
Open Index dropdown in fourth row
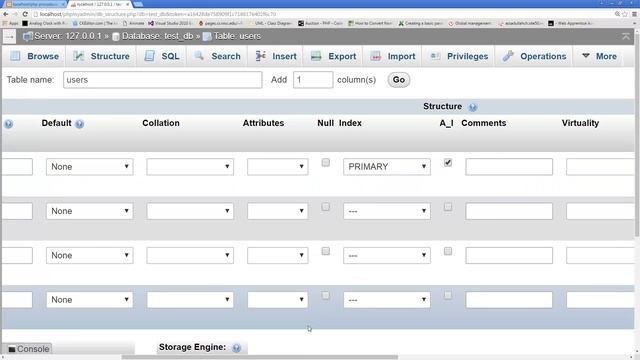(387, 300)
